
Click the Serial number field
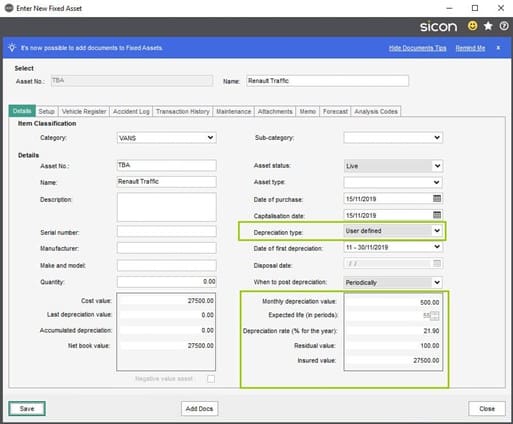166,232
